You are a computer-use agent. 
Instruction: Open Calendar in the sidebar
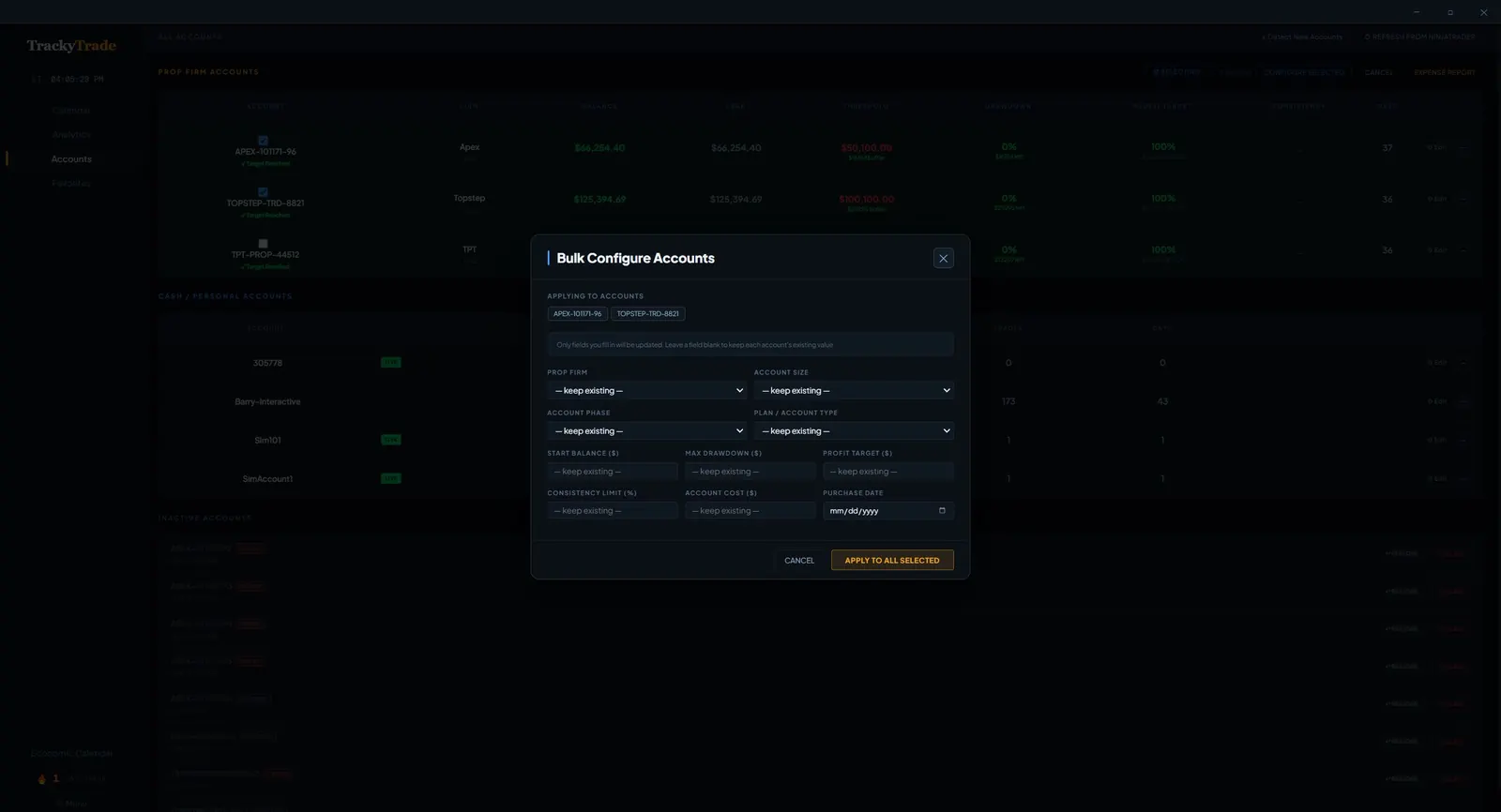pyautogui.click(x=71, y=111)
